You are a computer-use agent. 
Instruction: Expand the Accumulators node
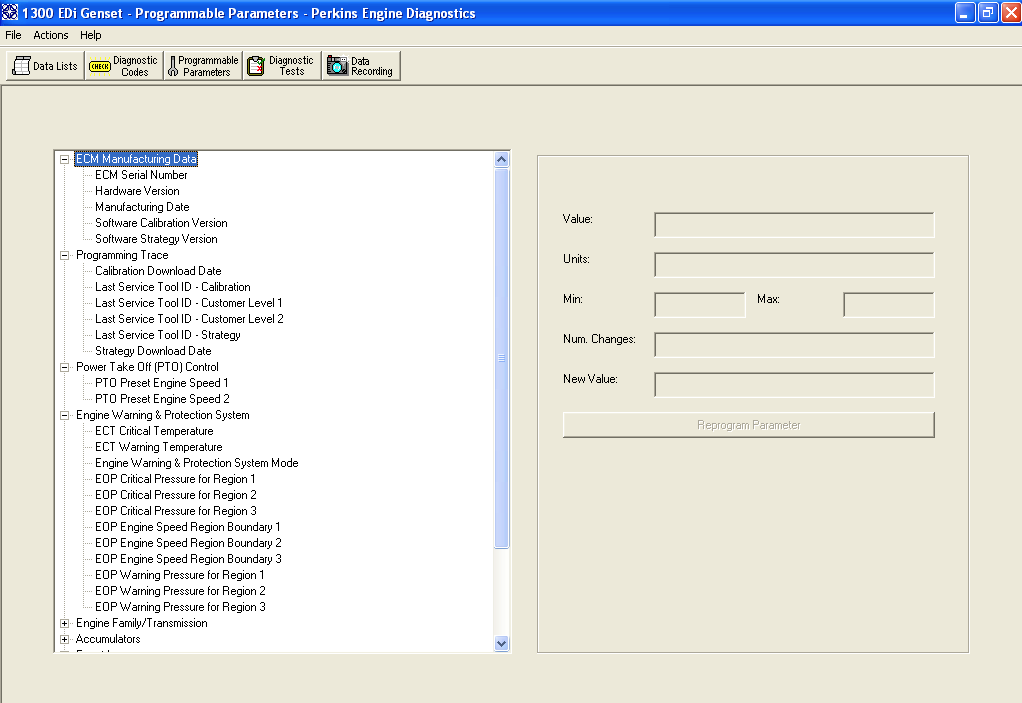click(65, 640)
